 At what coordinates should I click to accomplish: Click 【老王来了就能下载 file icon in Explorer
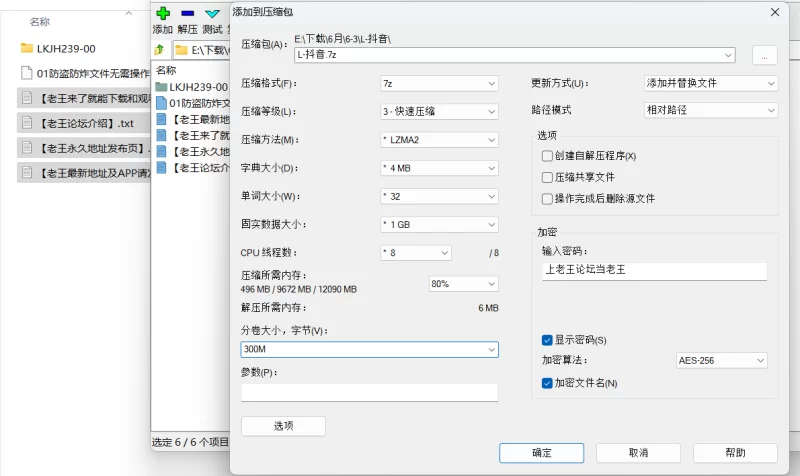(x=27, y=98)
